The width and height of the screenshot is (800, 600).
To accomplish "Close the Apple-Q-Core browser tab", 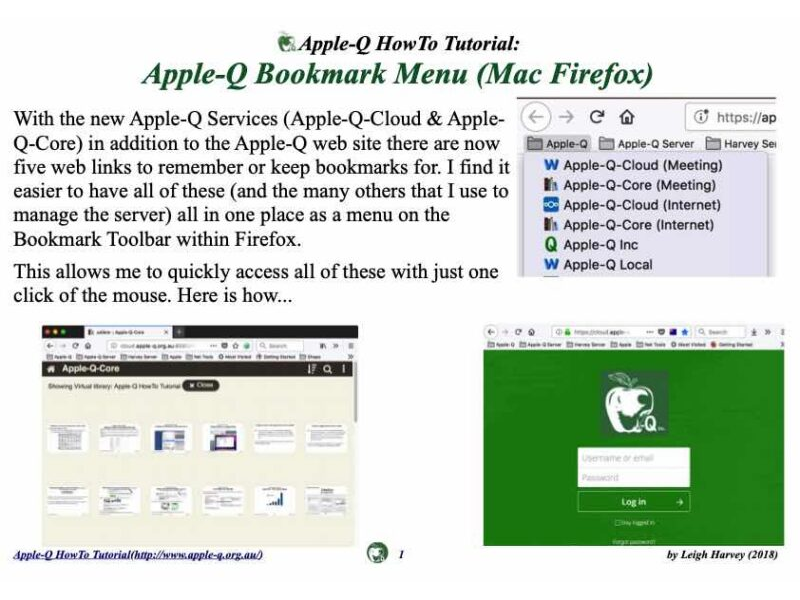I will pyautogui.click(x=166, y=332).
